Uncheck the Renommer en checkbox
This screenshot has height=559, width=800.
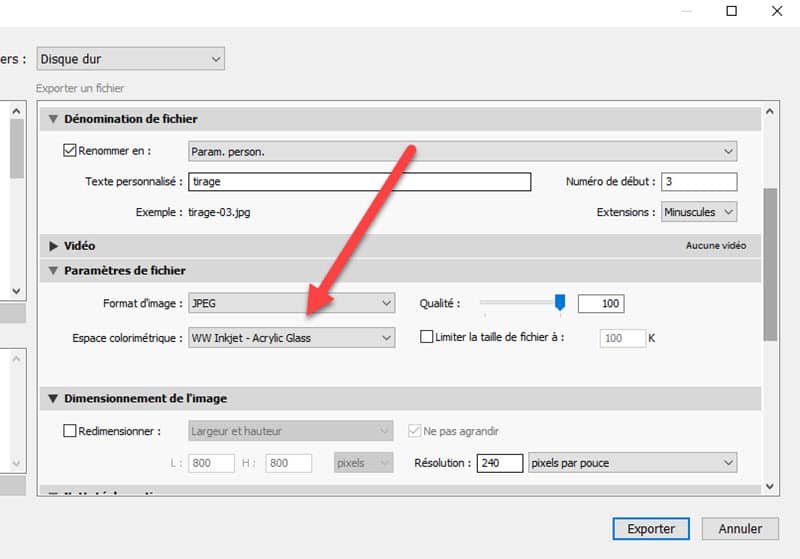(x=69, y=151)
